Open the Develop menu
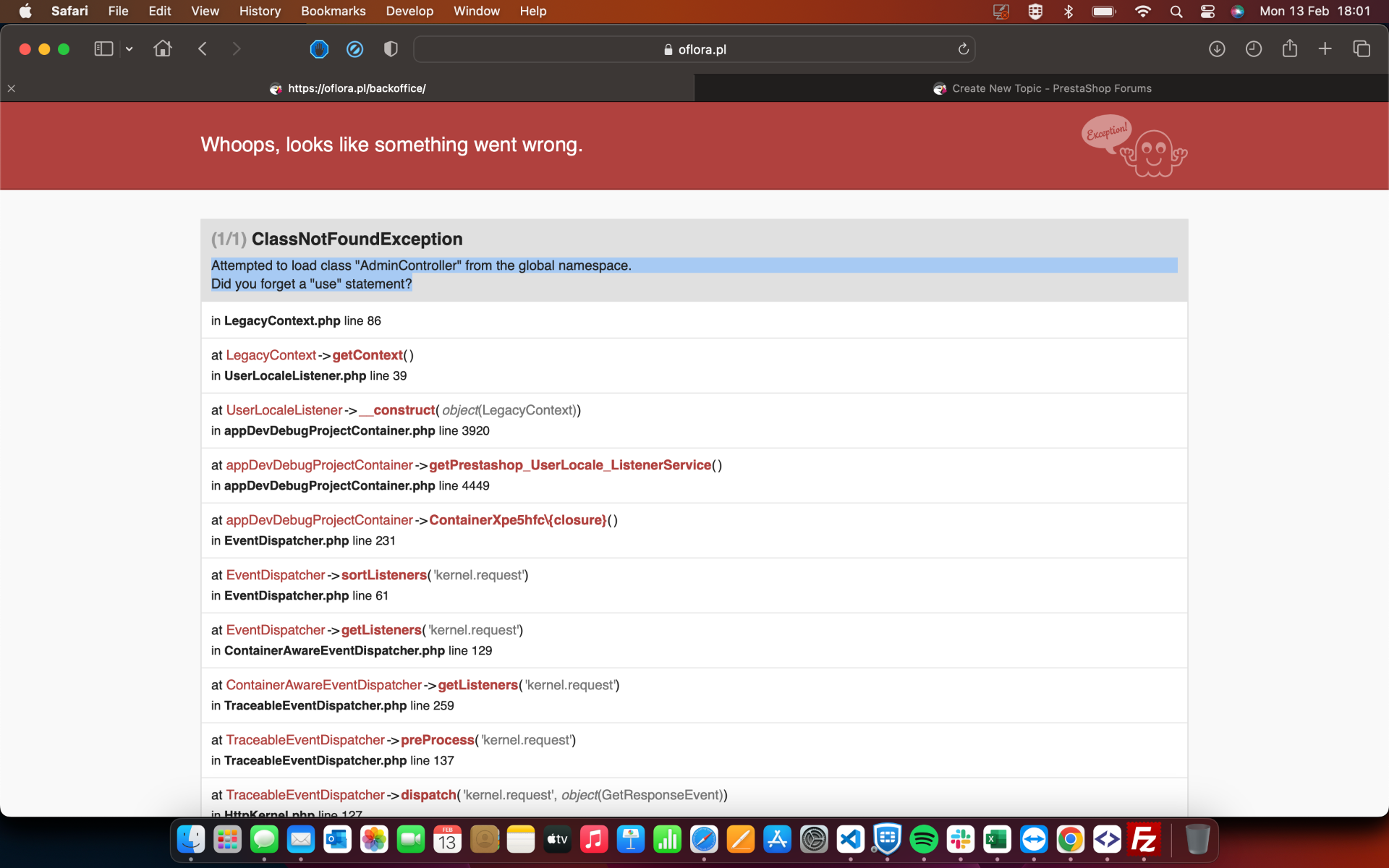This screenshot has height=868, width=1389. [409, 11]
